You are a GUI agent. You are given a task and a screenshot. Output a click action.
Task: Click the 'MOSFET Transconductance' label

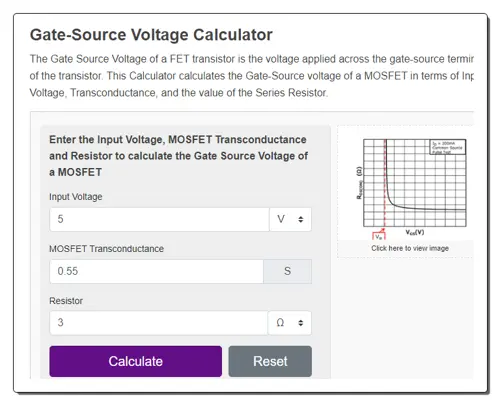[x=106, y=249]
